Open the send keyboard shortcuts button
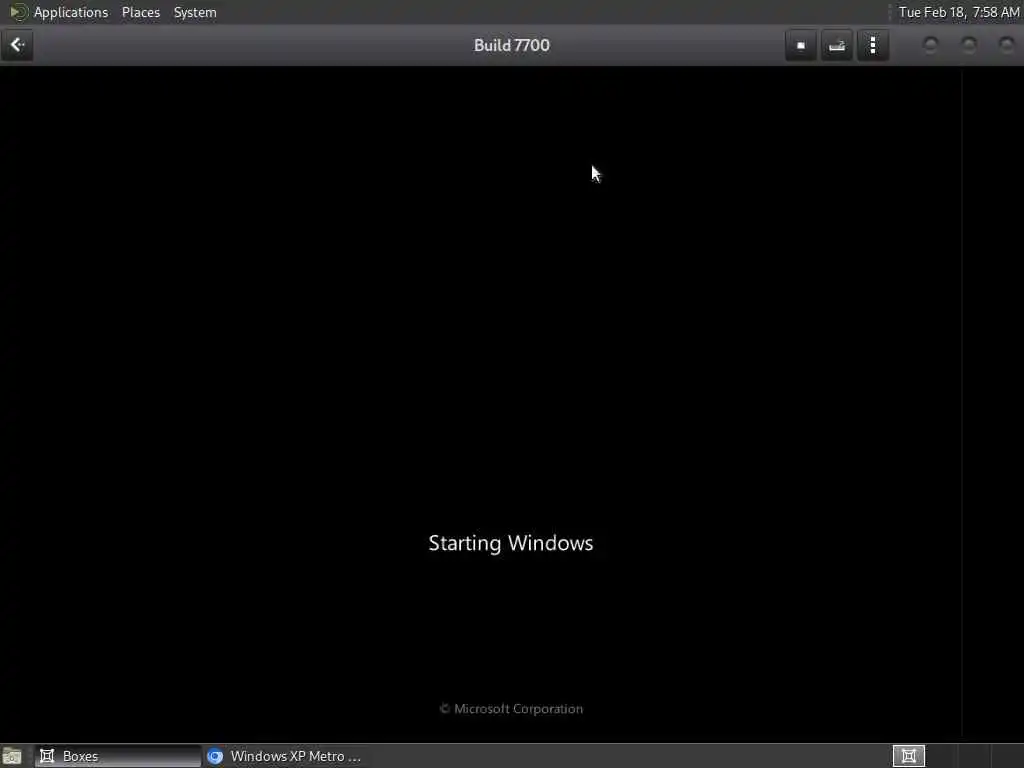Screen dimensions: 1024x768 tap(837, 45)
